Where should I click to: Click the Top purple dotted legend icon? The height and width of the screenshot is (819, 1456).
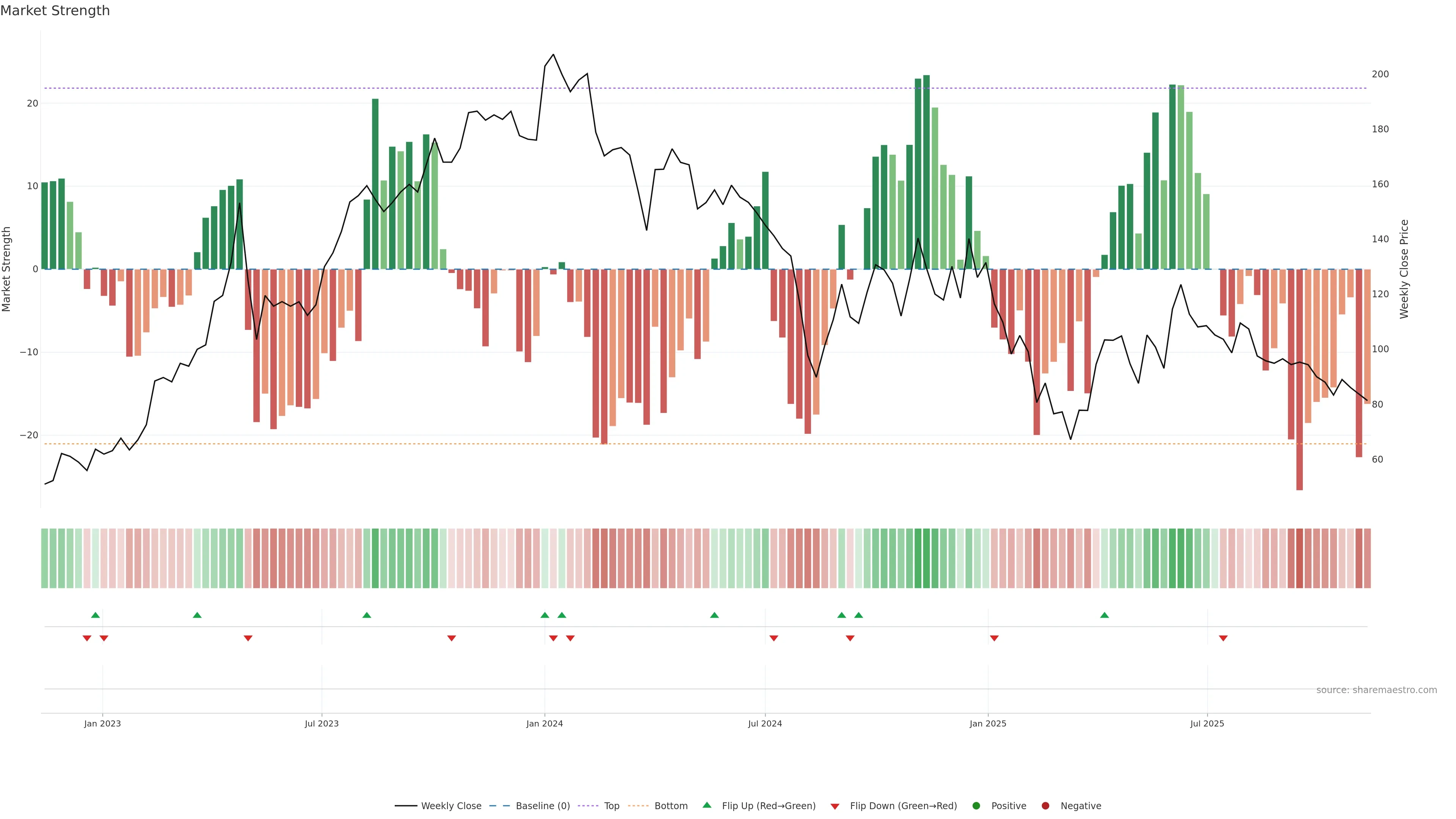pyautogui.click(x=588, y=806)
